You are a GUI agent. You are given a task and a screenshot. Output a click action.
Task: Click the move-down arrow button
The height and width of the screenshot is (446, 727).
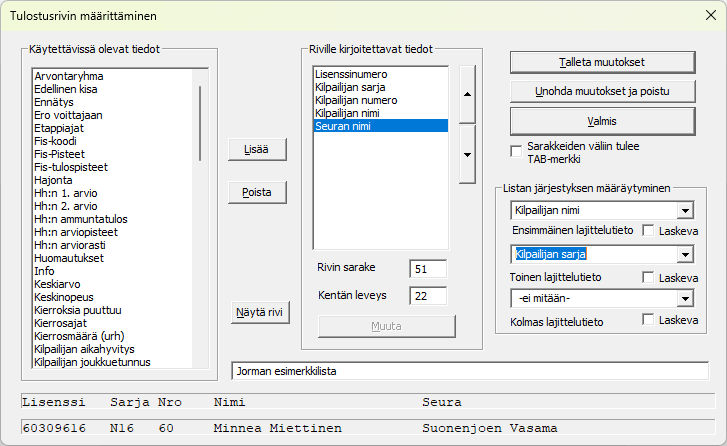point(467,154)
